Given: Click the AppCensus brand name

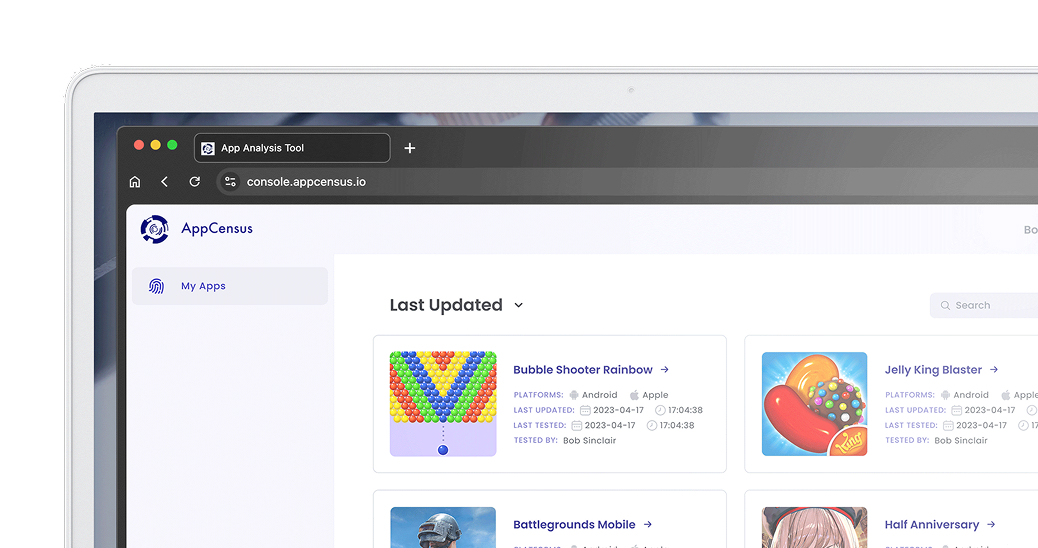Looking at the screenshot, I should point(216,228).
